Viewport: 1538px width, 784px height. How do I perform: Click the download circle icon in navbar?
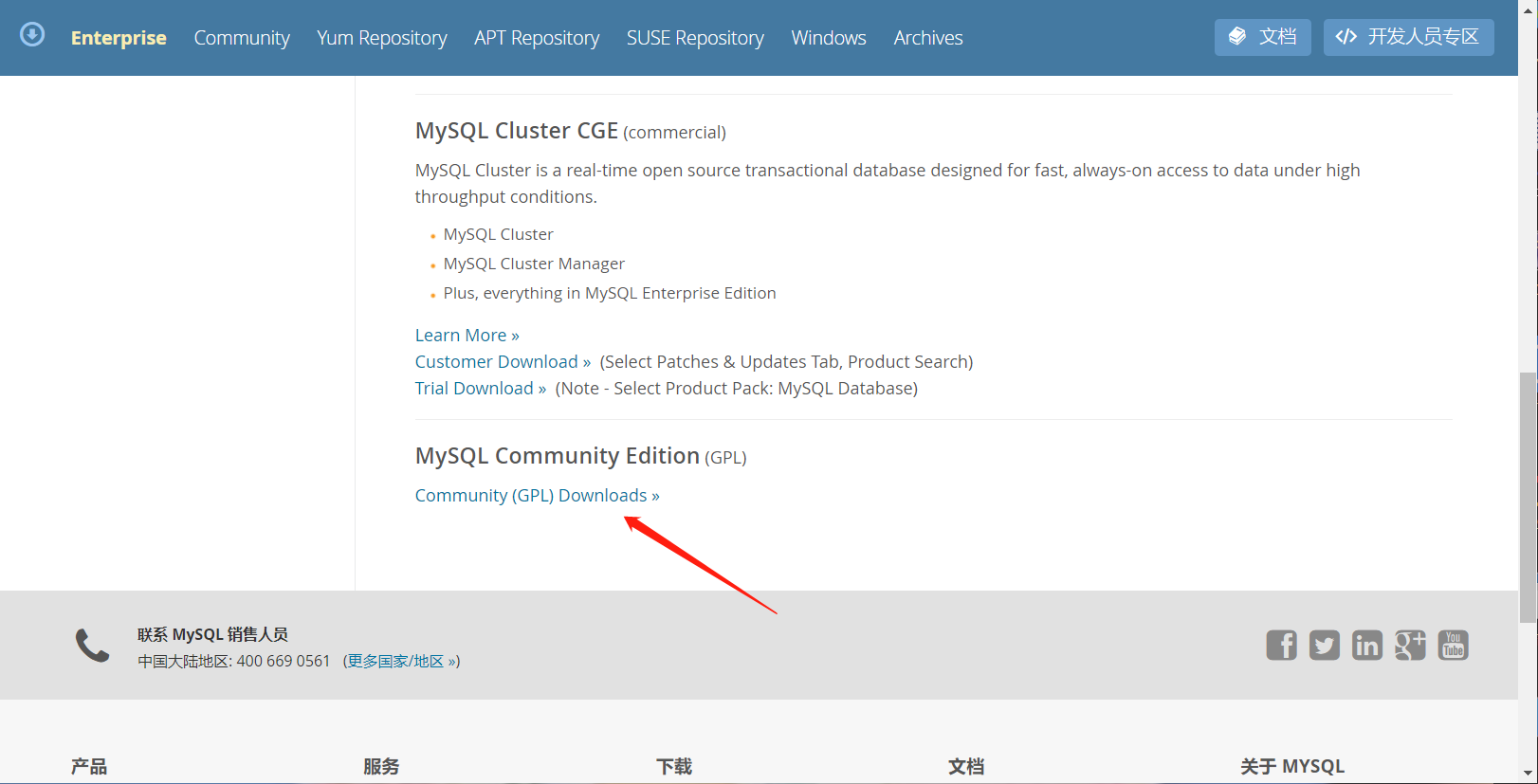tap(32, 35)
